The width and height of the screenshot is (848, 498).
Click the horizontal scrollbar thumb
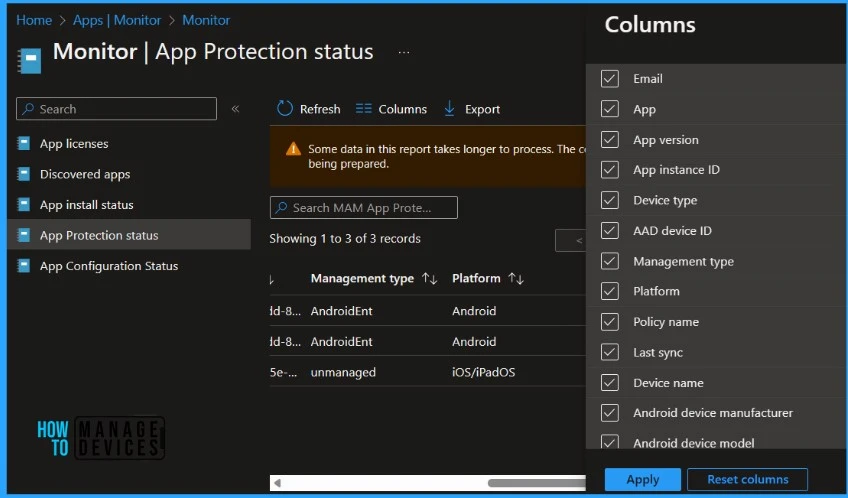536,483
